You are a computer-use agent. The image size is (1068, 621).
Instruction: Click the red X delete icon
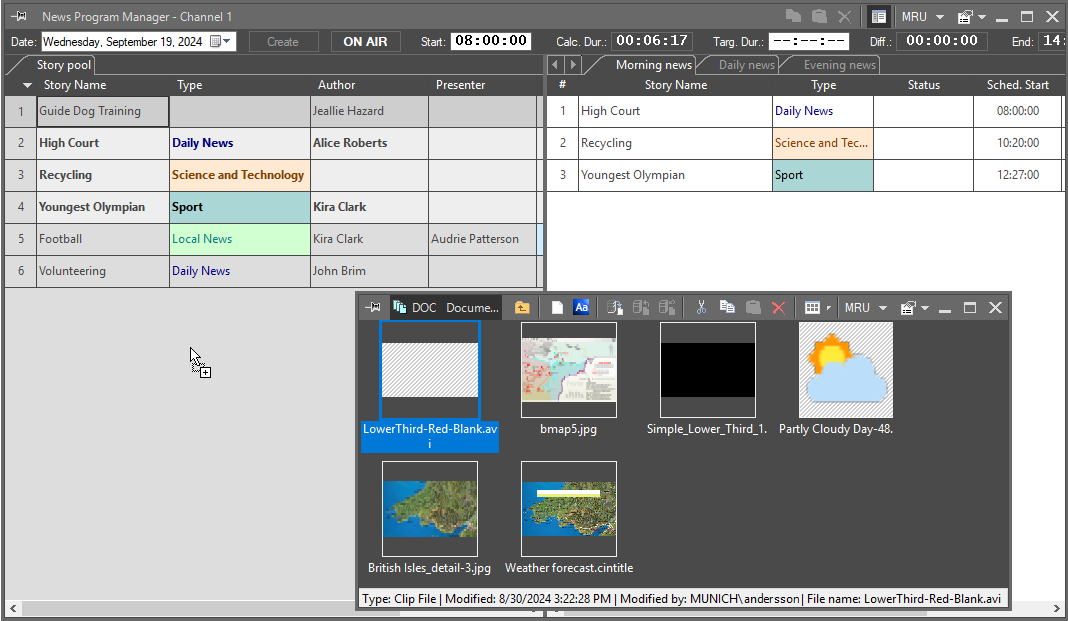(778, 308)
